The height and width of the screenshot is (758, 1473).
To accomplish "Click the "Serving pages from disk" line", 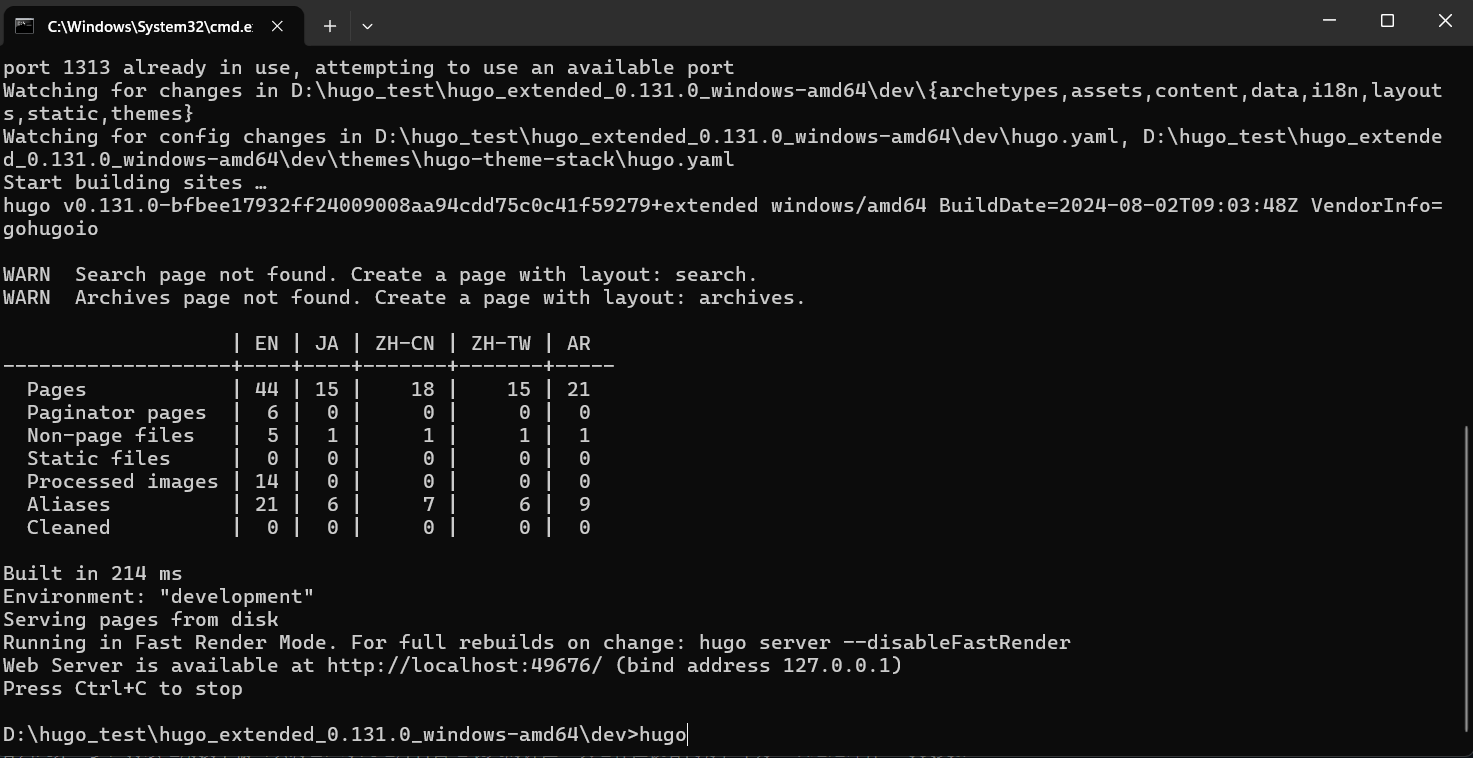I will pyautogui.click(x=140, y=620).
